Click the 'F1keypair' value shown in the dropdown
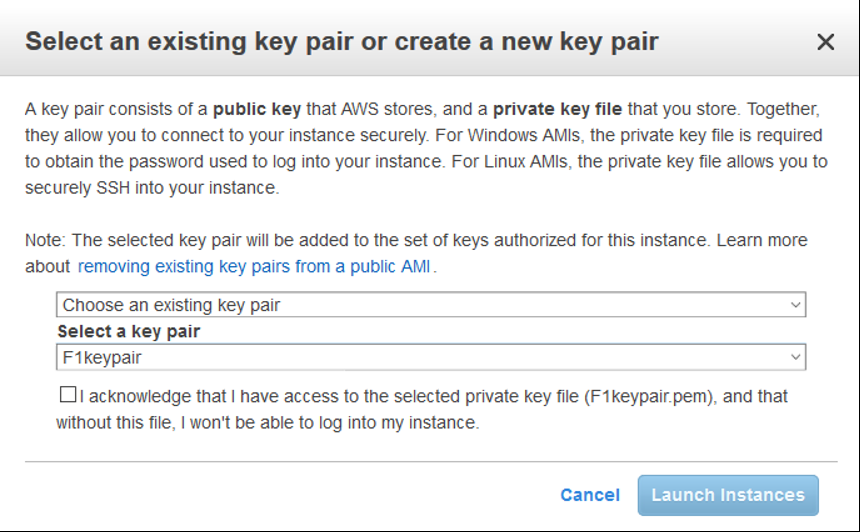860x532 pixels. (102, 358)
